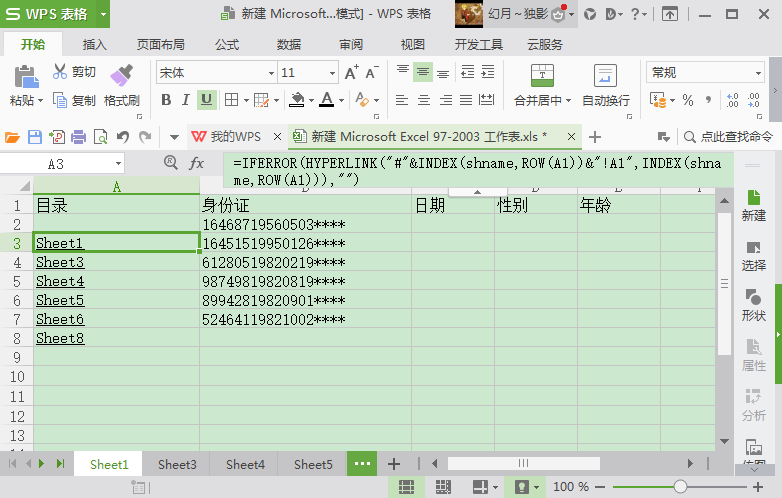Justify text alignment icon
782x498 pixels.
(x=466, y=100)
